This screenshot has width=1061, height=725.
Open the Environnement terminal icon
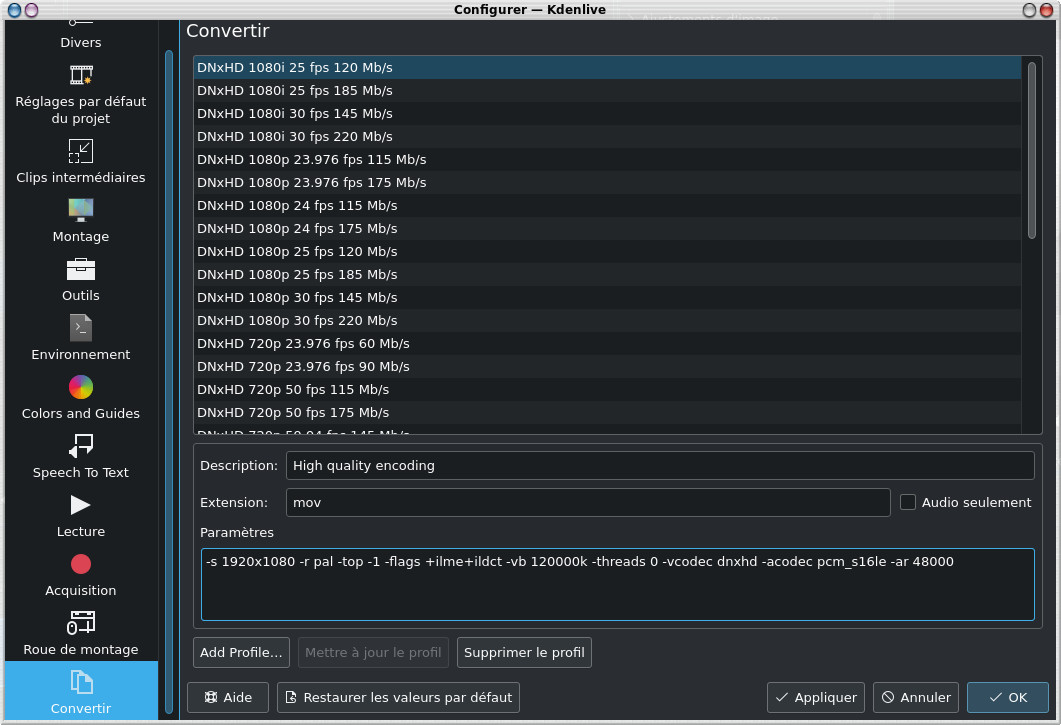tap(81, 329)
